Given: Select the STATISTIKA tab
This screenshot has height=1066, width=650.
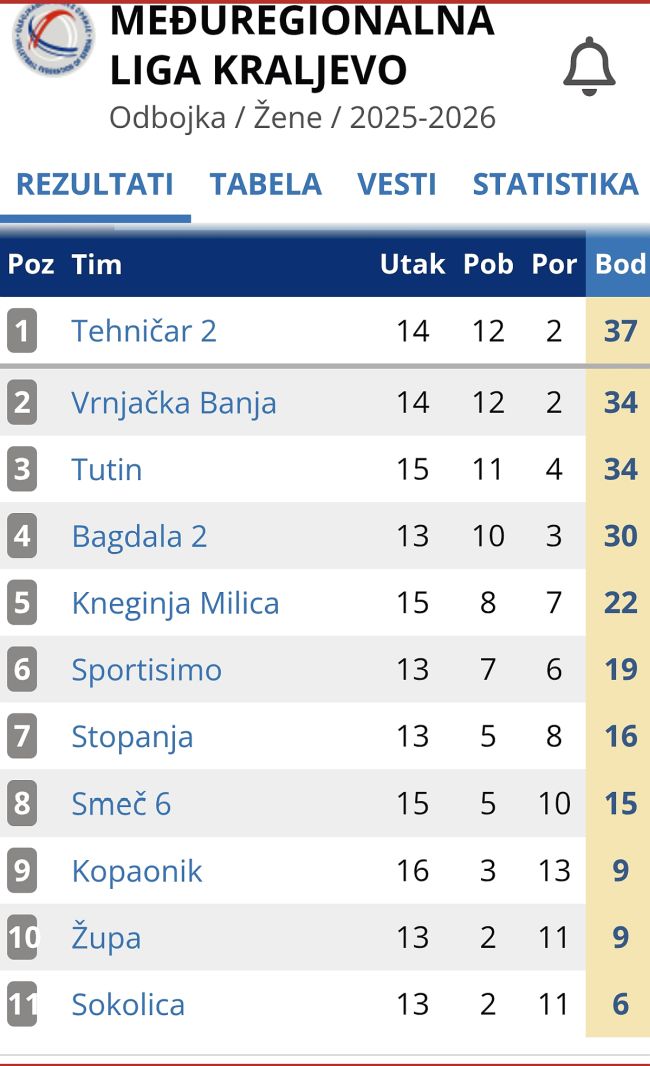Looking at the screenshot, I should click(x=555, y=184).
